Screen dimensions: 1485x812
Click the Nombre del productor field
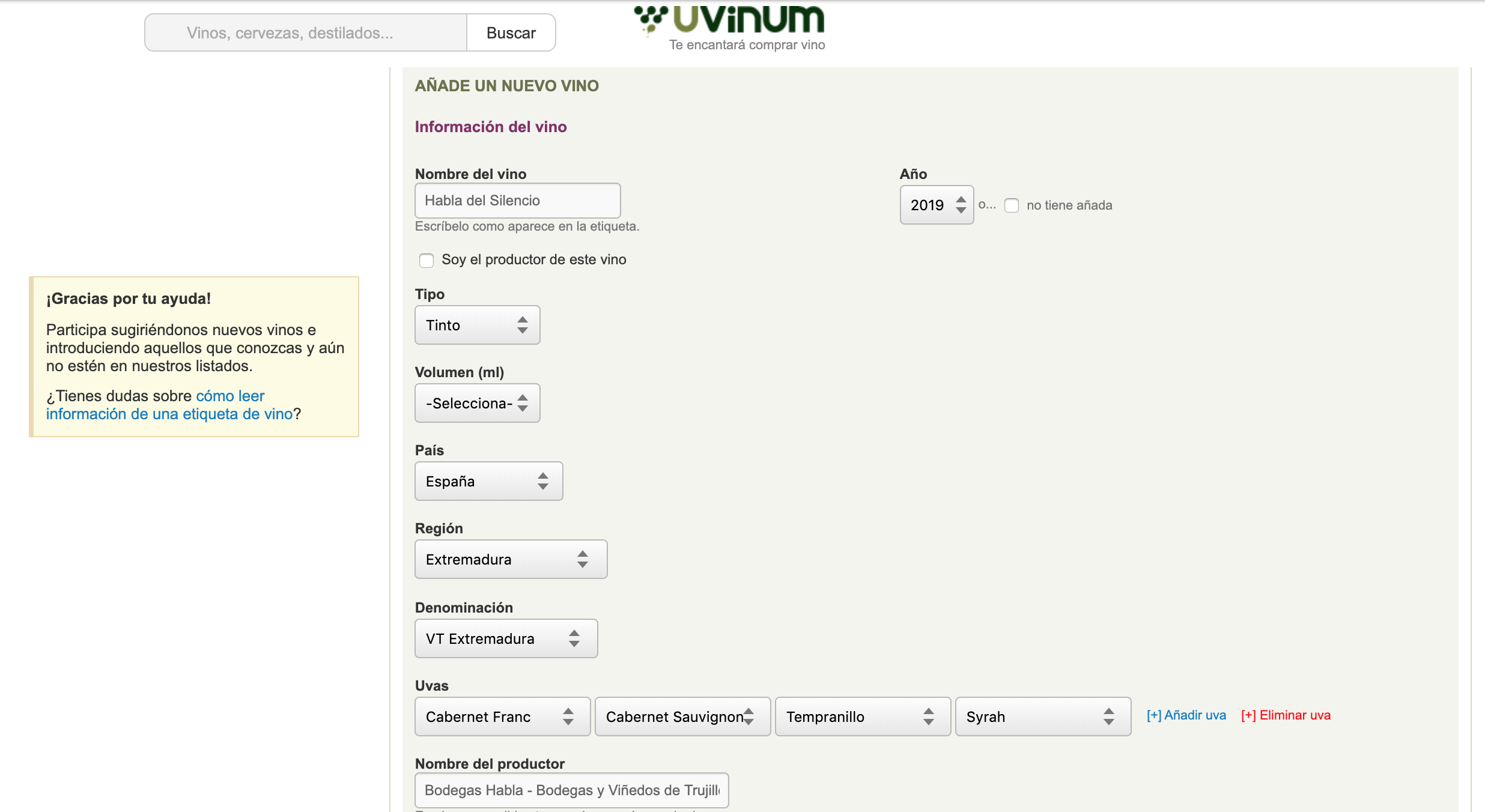coord(571,790)
